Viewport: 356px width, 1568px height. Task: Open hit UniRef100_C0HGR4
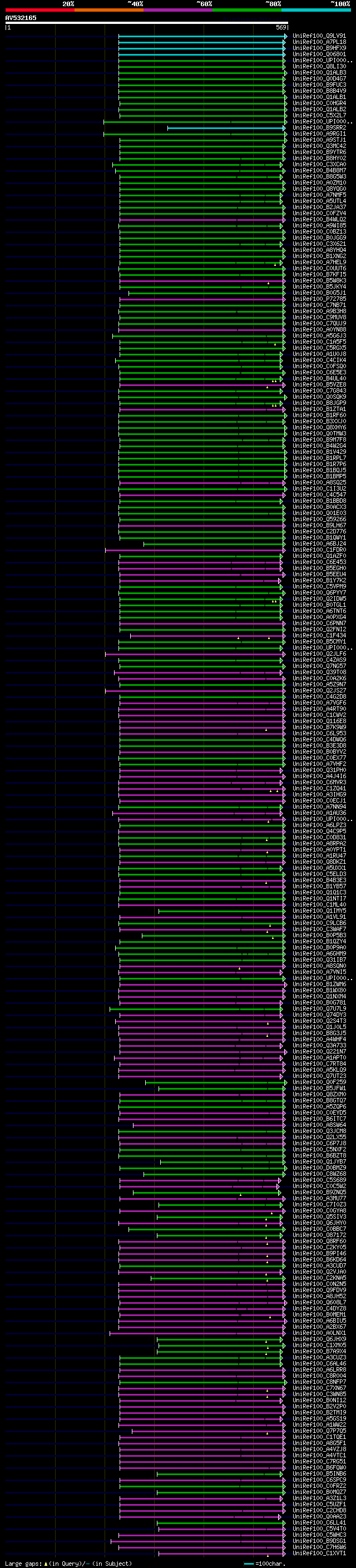319,103
